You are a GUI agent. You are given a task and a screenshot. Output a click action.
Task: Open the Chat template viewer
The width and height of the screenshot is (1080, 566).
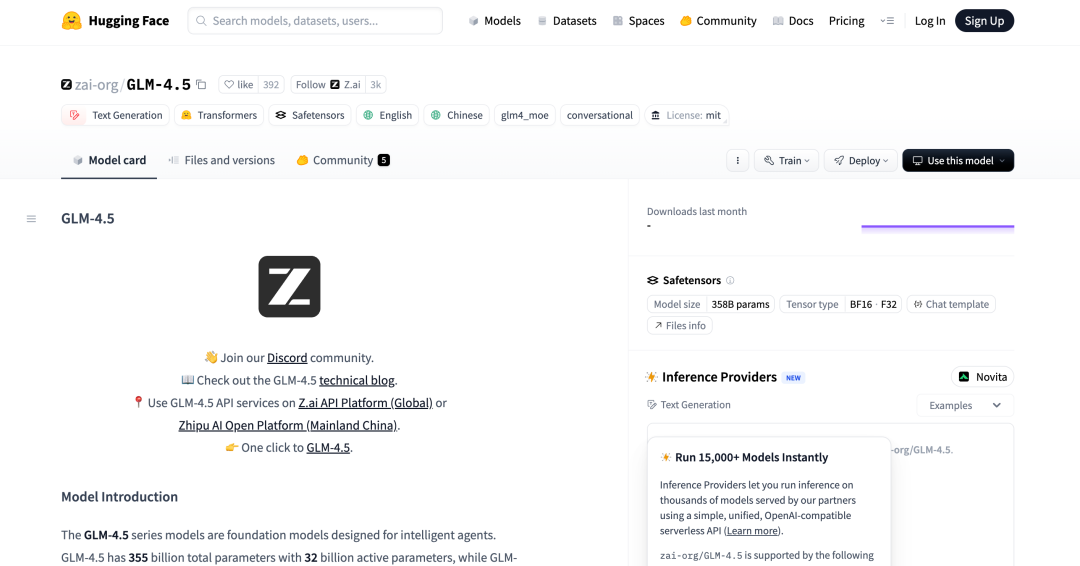950,304
